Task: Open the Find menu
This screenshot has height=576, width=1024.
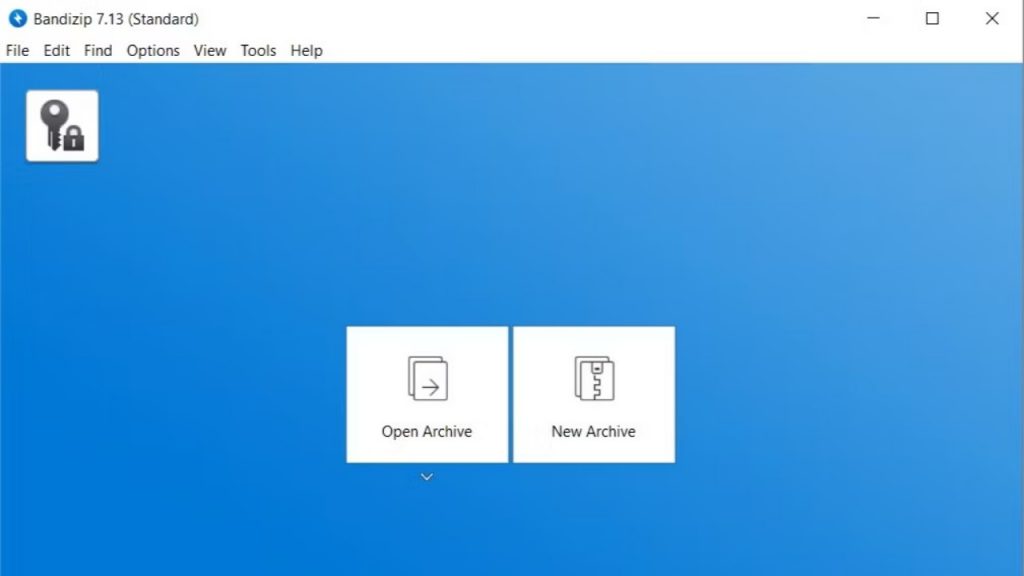Action: [x=98, y=50]
